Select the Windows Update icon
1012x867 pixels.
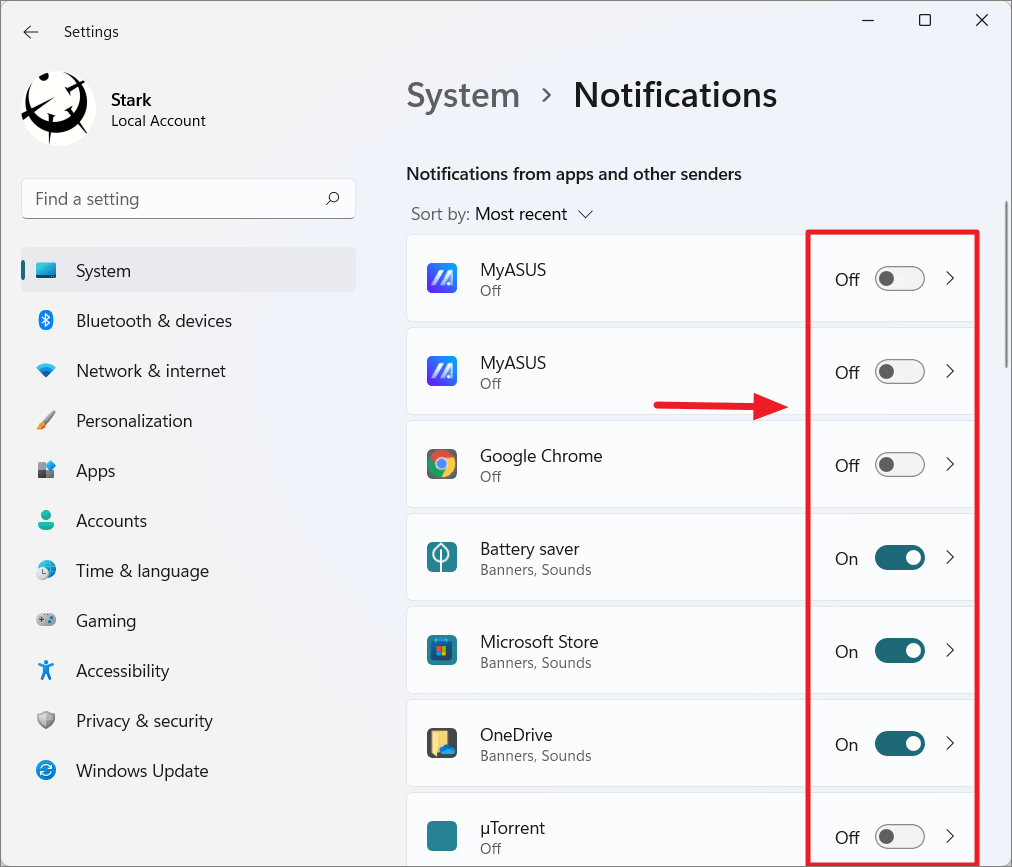pyautogui.click(x=46, y=770)
